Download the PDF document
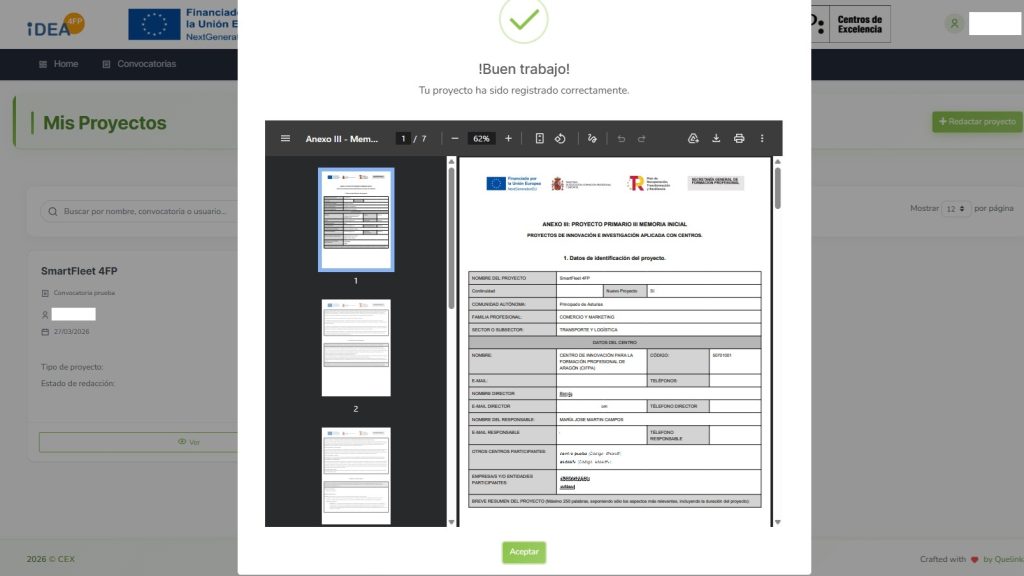Viewport: 1024px width, 576px height. [716, 138]
